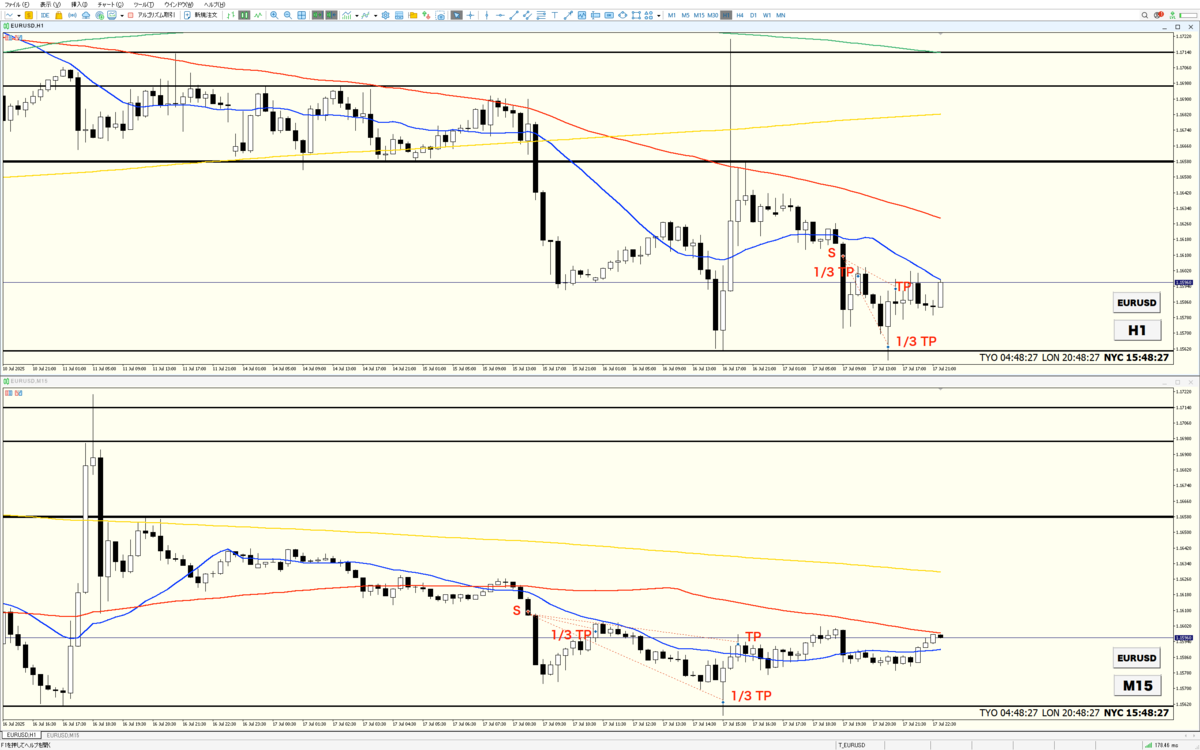Screen dimensions: 1200x750
Task: Select the equidistant channel tool
Action: pyautogui.click(x=527, y=15)
